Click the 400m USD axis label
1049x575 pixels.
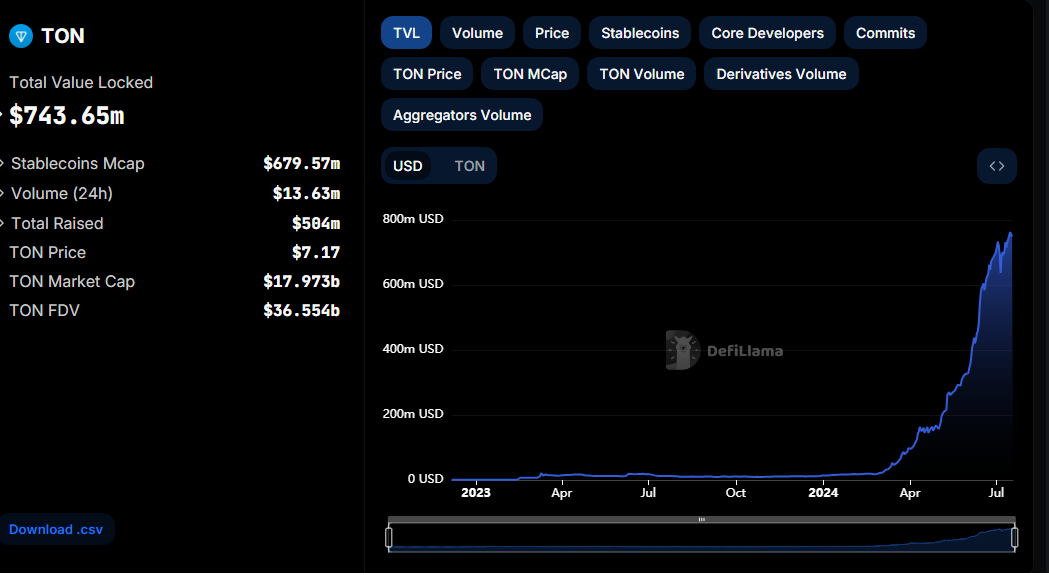tap(413, 349)
